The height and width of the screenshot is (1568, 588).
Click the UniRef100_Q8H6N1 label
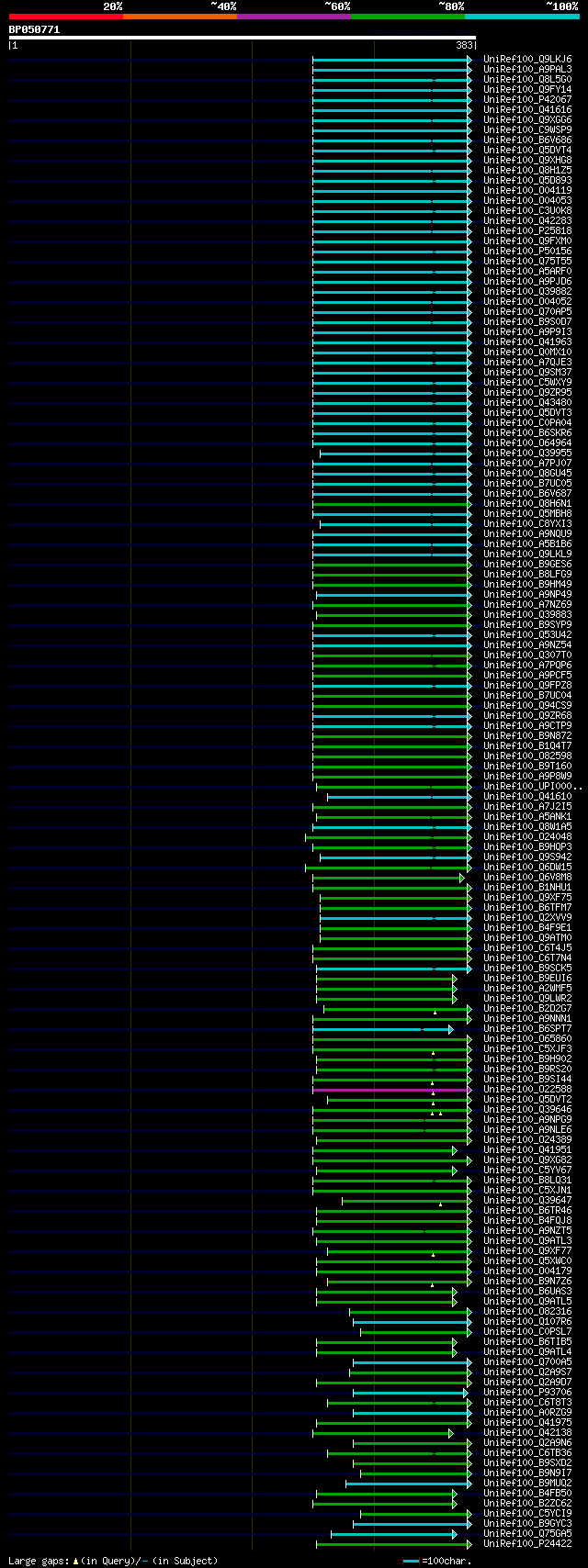pyautogui.click(x=527, y=504)
